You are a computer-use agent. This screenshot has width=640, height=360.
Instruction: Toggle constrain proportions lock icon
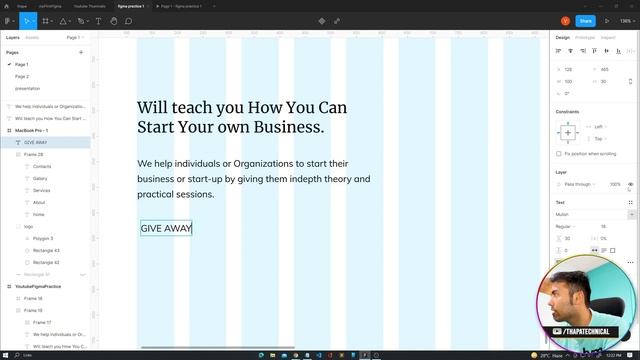(631, 81)
